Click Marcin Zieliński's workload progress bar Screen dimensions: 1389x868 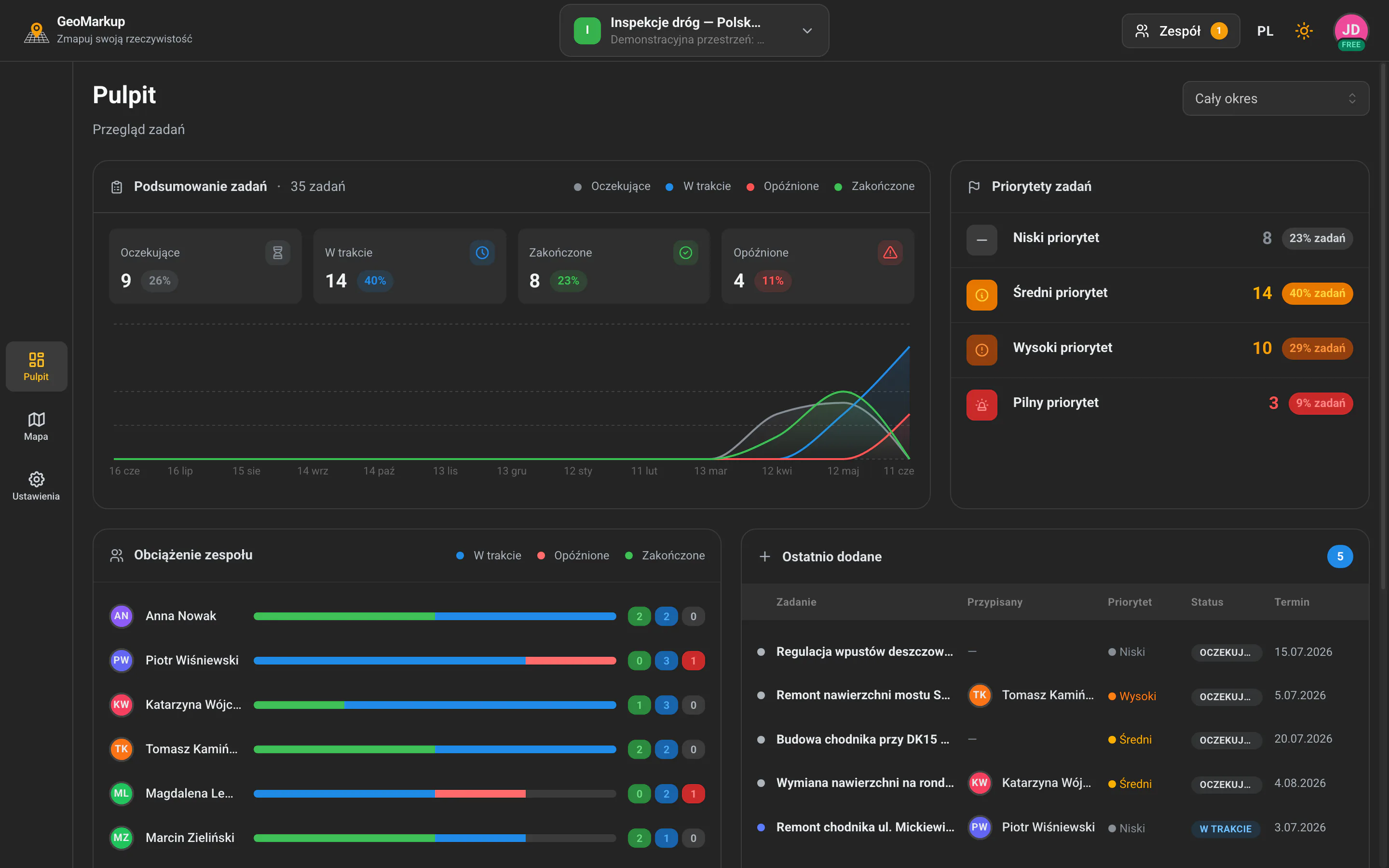pyautogui.click(x=435, y=838)
